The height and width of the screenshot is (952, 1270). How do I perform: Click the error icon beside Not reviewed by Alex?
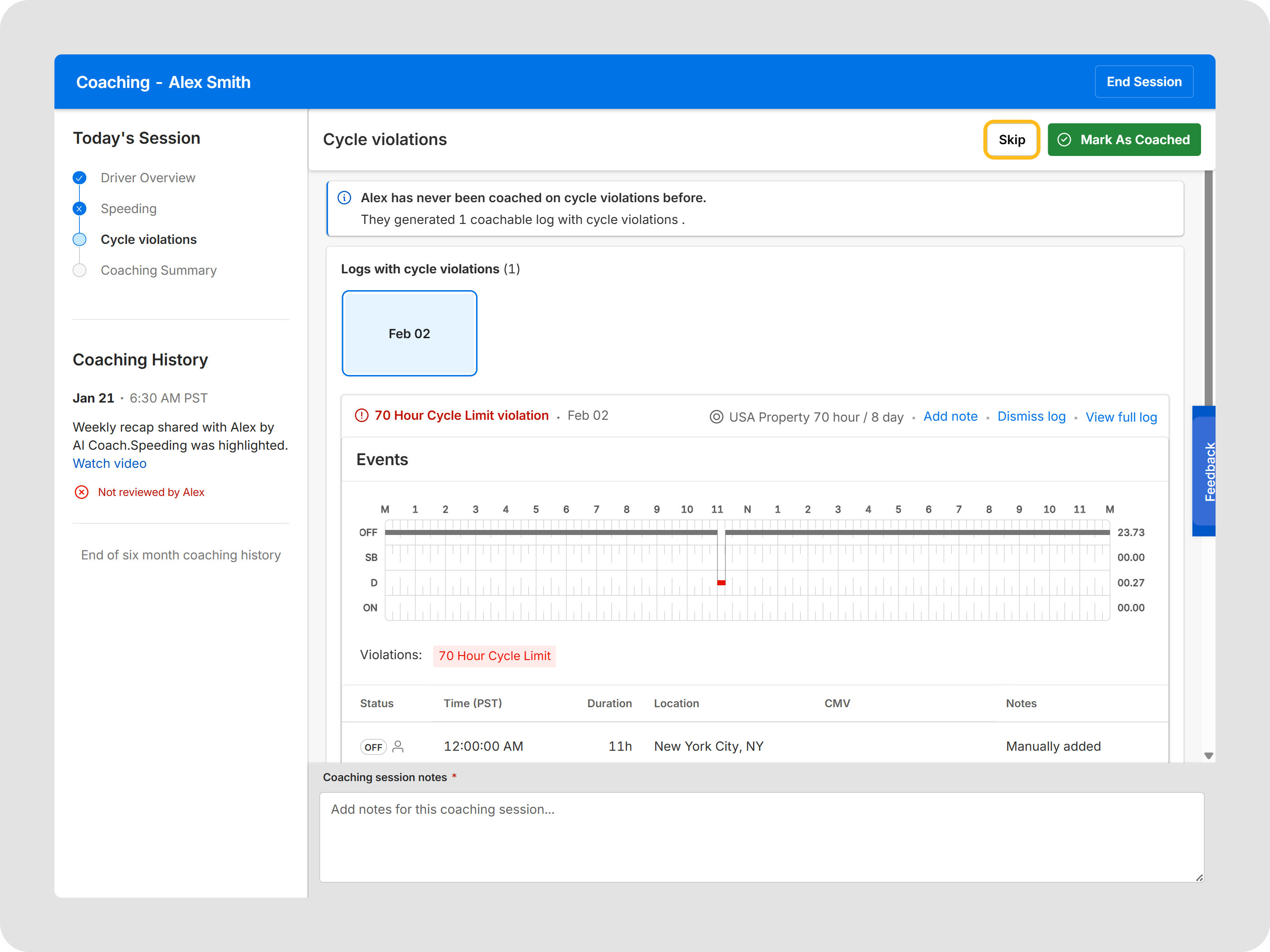(x=82, y=492)
